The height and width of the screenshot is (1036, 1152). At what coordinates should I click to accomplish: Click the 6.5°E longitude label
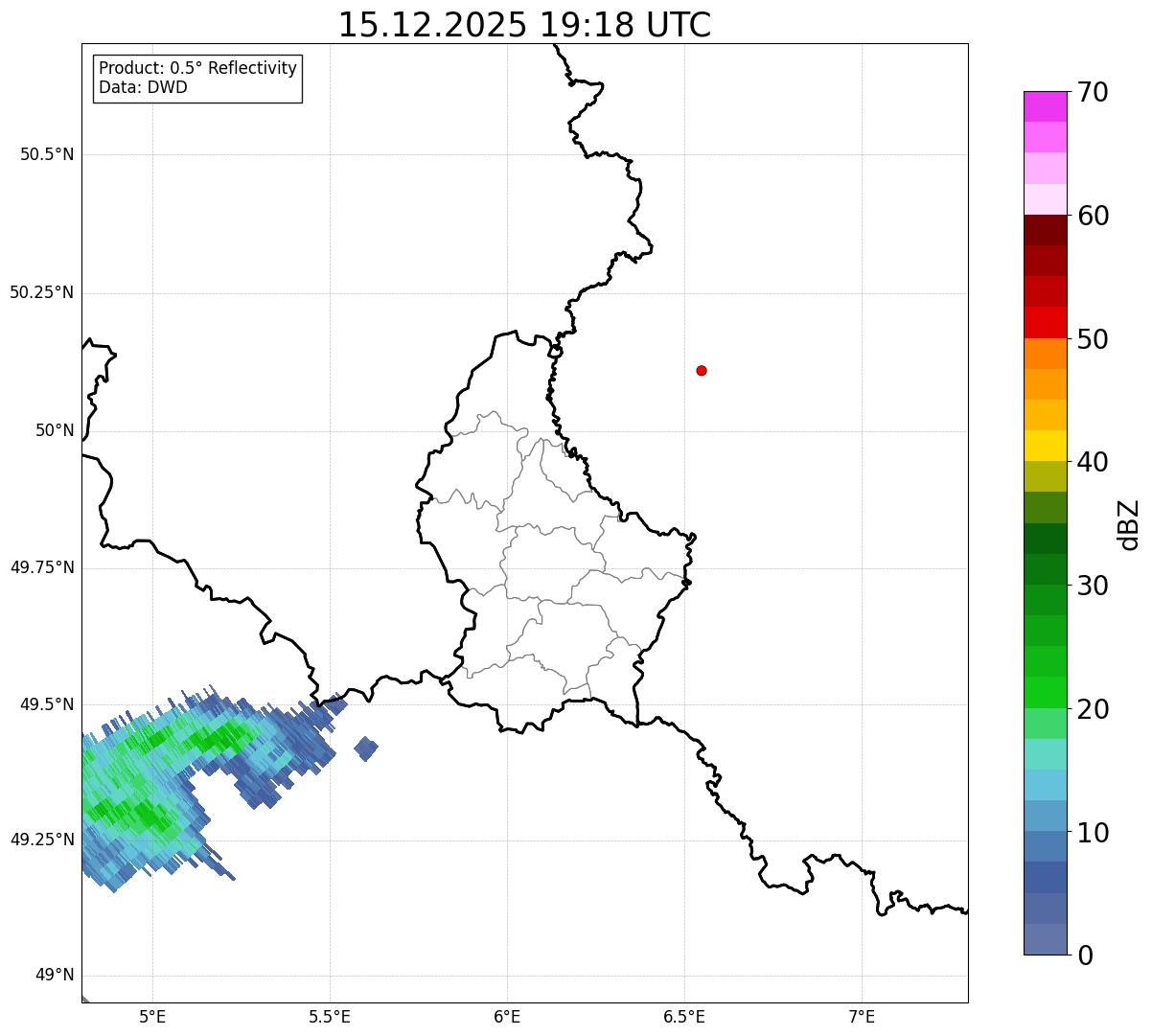click(x=684, y=1016)
